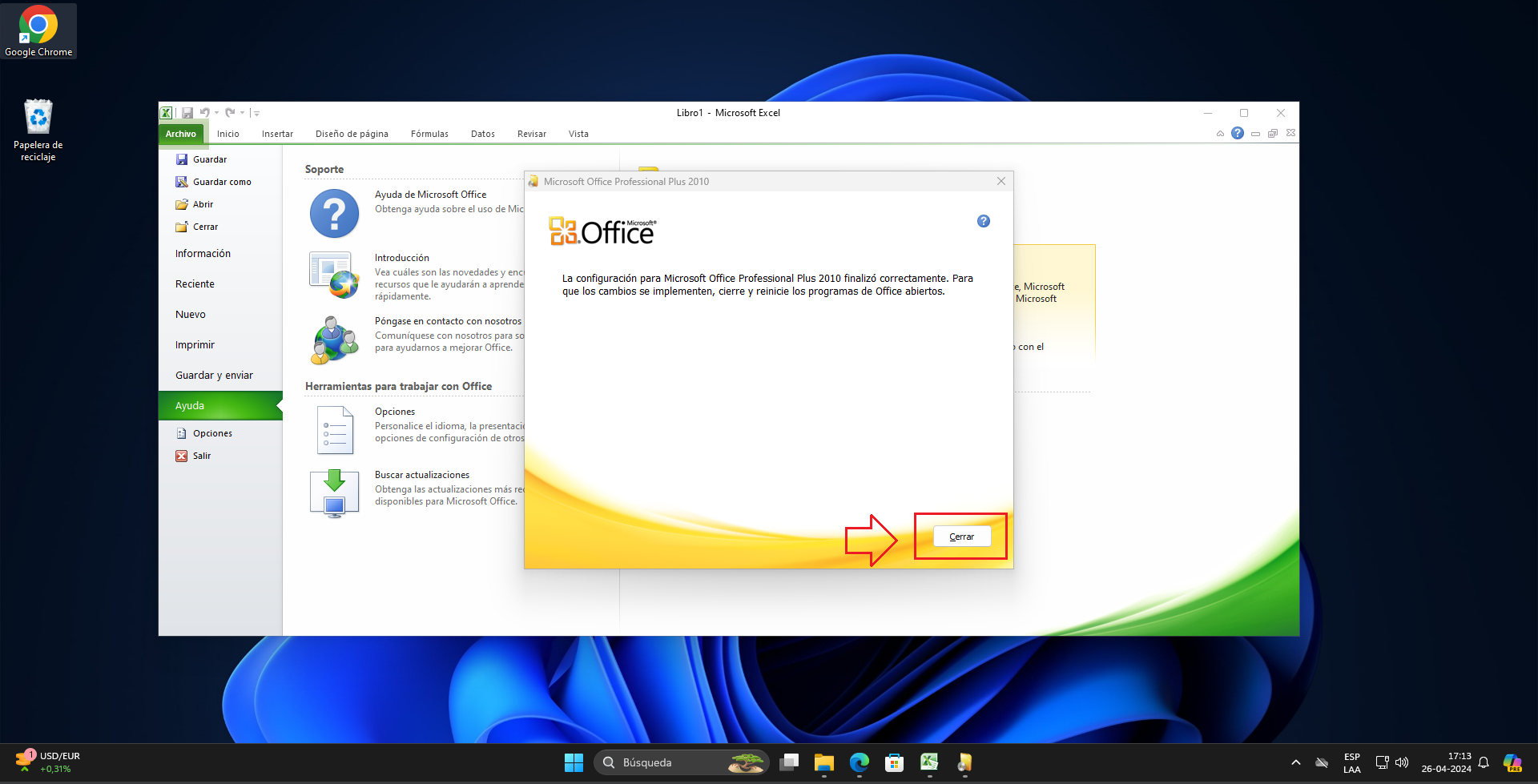1538x784 pixels.
Task: Close the Office Professional Plus 2010 dialog
Action: click(x=1001, y=182)
